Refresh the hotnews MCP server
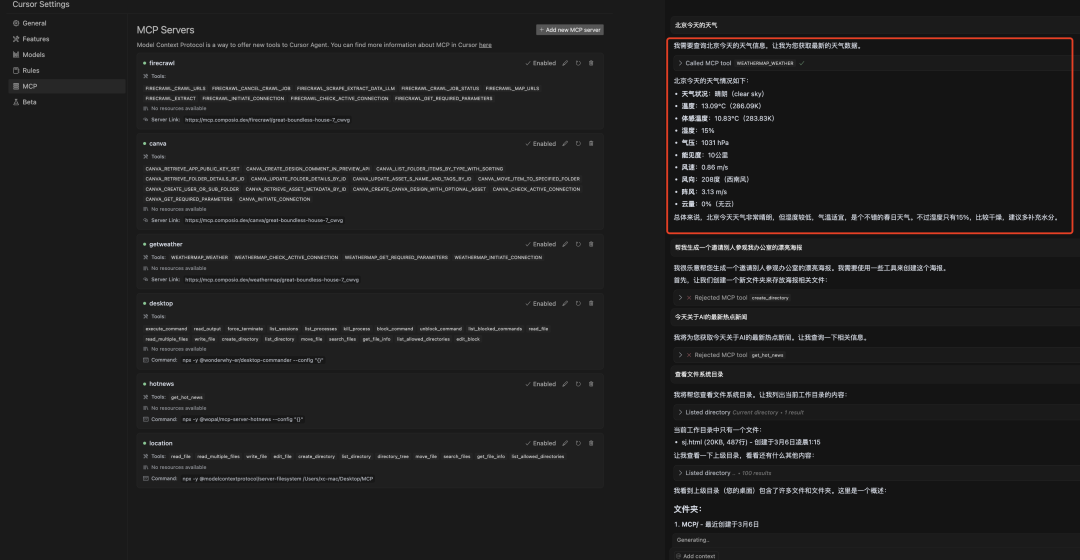 pyautogui.click(x=578, y=384)
